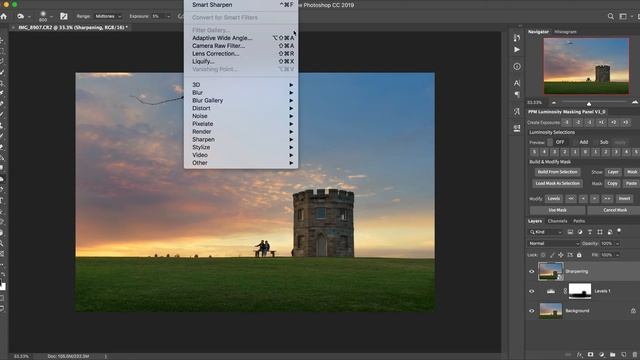Image resolution: width=640 pixels, height=360 pixels.
Task: Filter layers by adjustment layers icon
Action: (x=580, y=232)
